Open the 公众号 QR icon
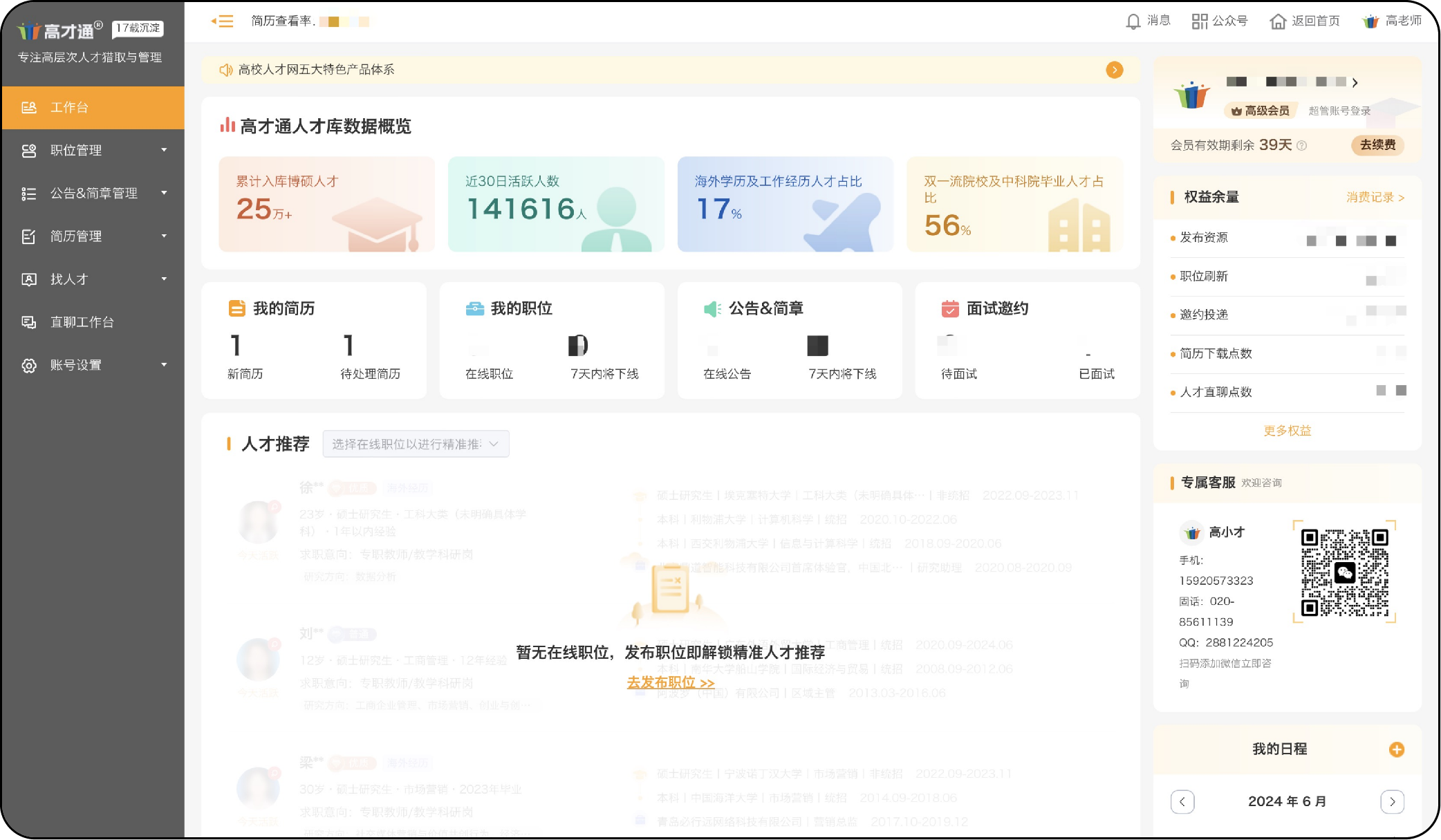 tap(1200, 21)
